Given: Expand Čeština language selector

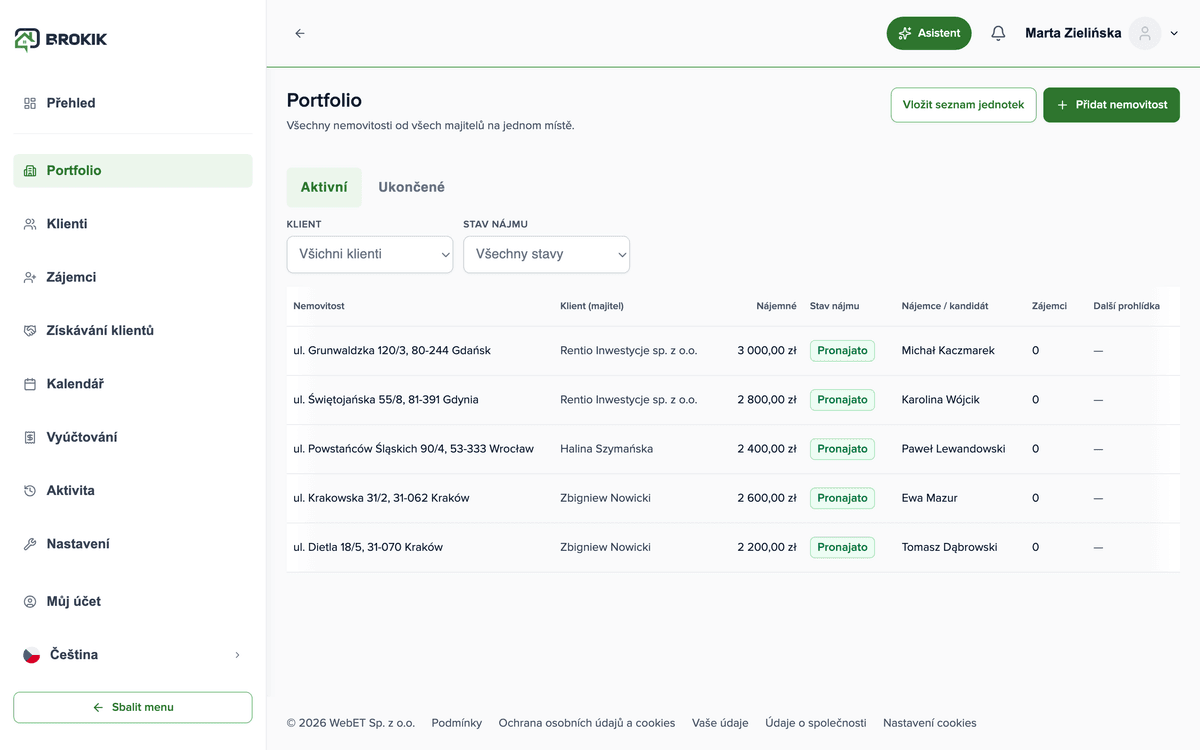Looking at the screenshot, I should click(133, 655).
